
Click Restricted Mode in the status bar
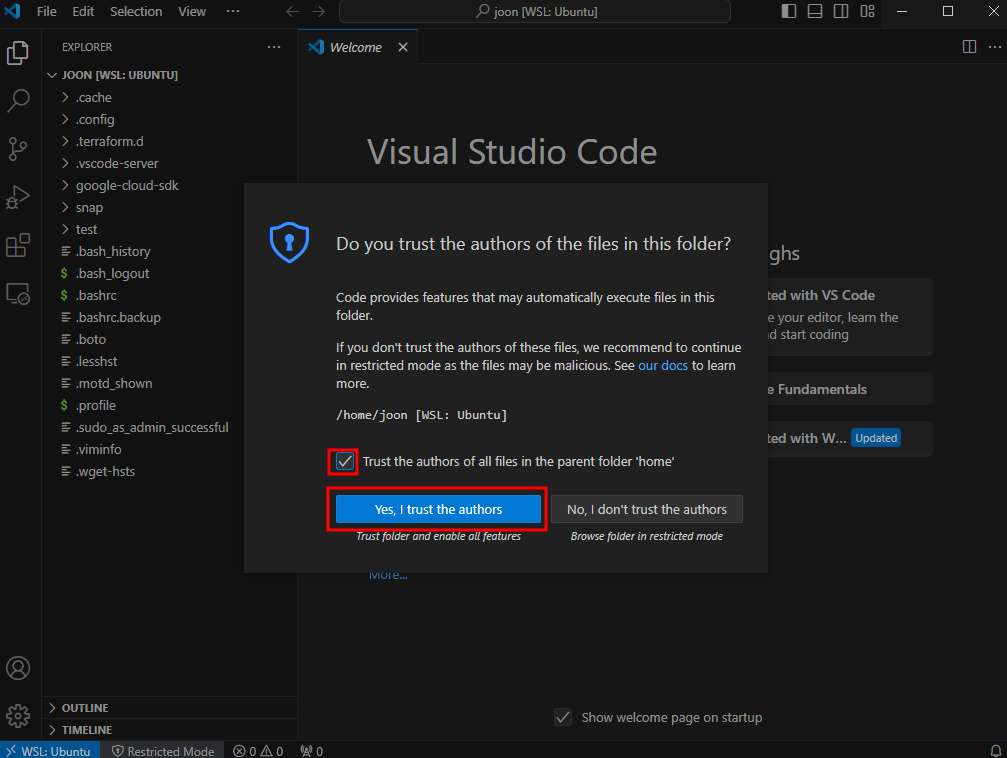(x=163, y=750)
